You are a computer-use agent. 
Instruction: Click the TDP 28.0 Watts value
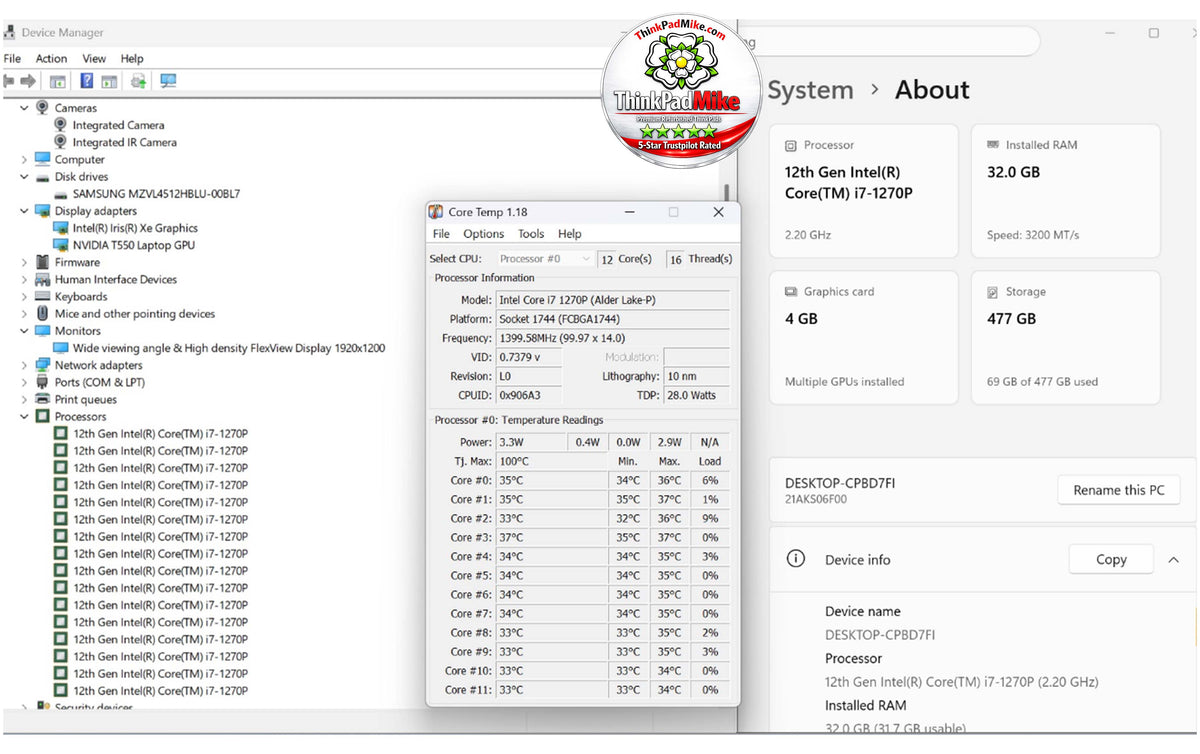click(x=696, y=395)
